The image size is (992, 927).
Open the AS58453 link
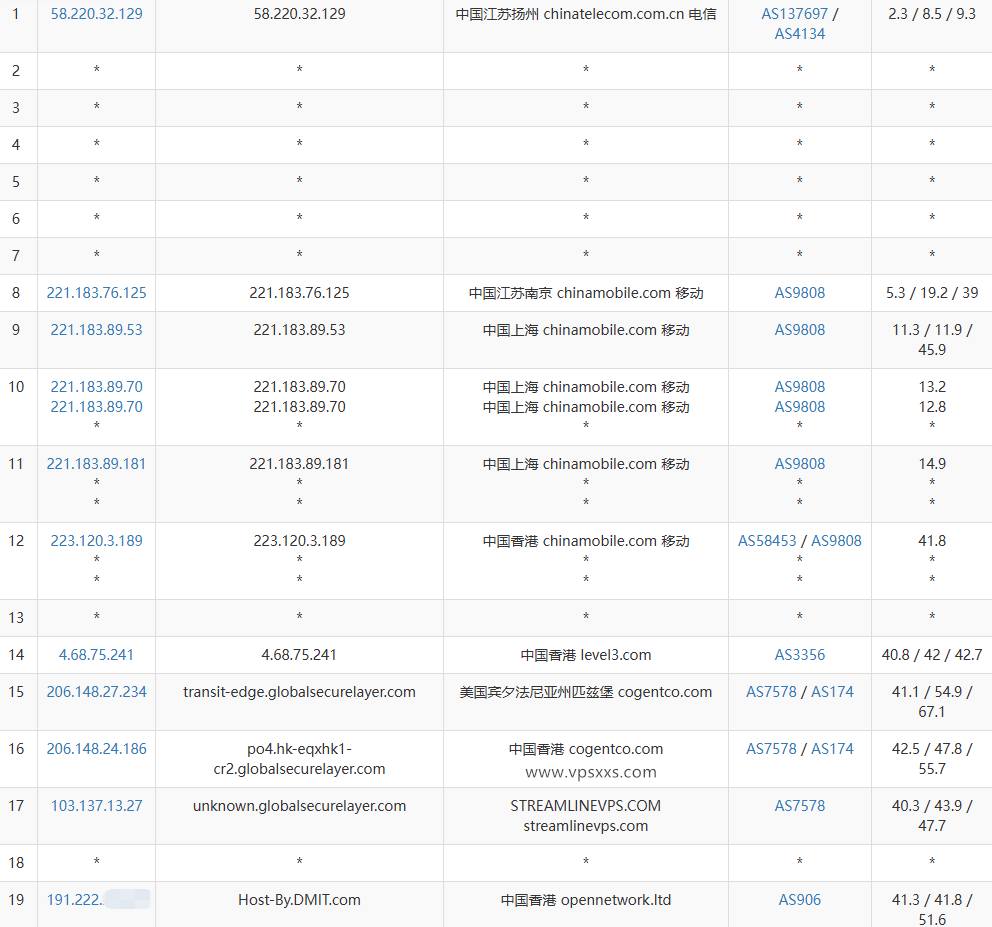tap(767, 541)
